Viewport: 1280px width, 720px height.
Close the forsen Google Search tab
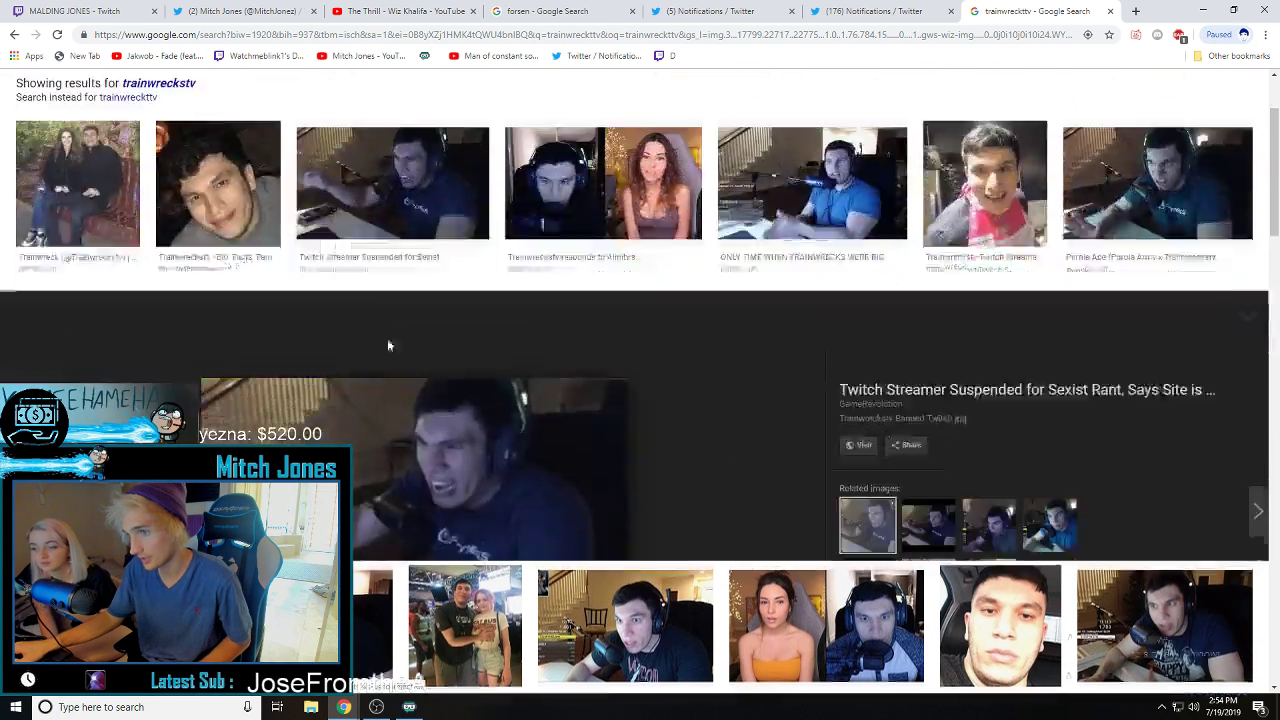tap(633, 11)
